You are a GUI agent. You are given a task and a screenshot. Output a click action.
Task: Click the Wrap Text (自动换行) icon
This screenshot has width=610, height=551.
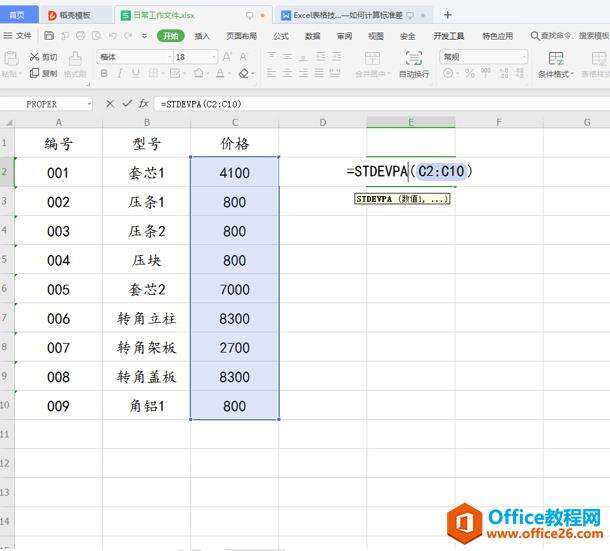[x=414, y=59]
